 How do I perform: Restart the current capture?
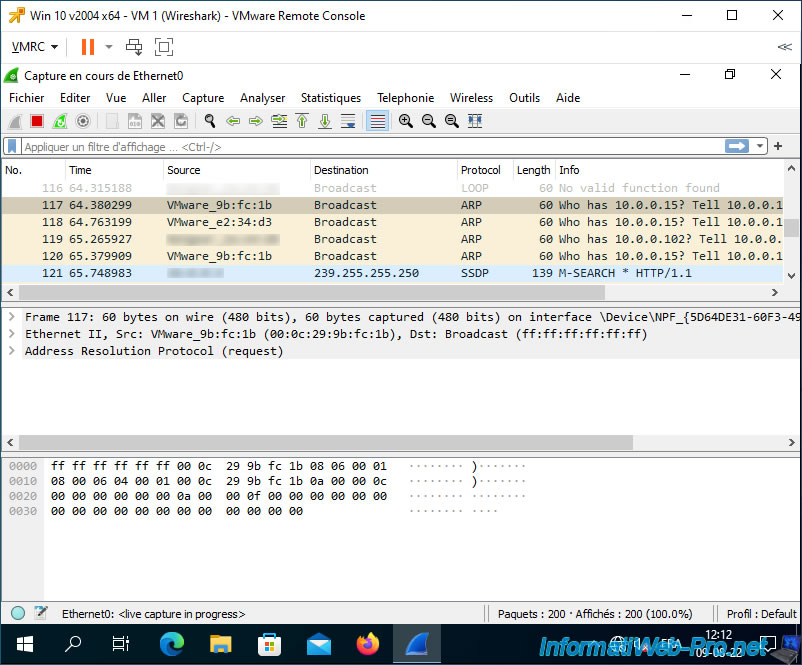(60, 121)
